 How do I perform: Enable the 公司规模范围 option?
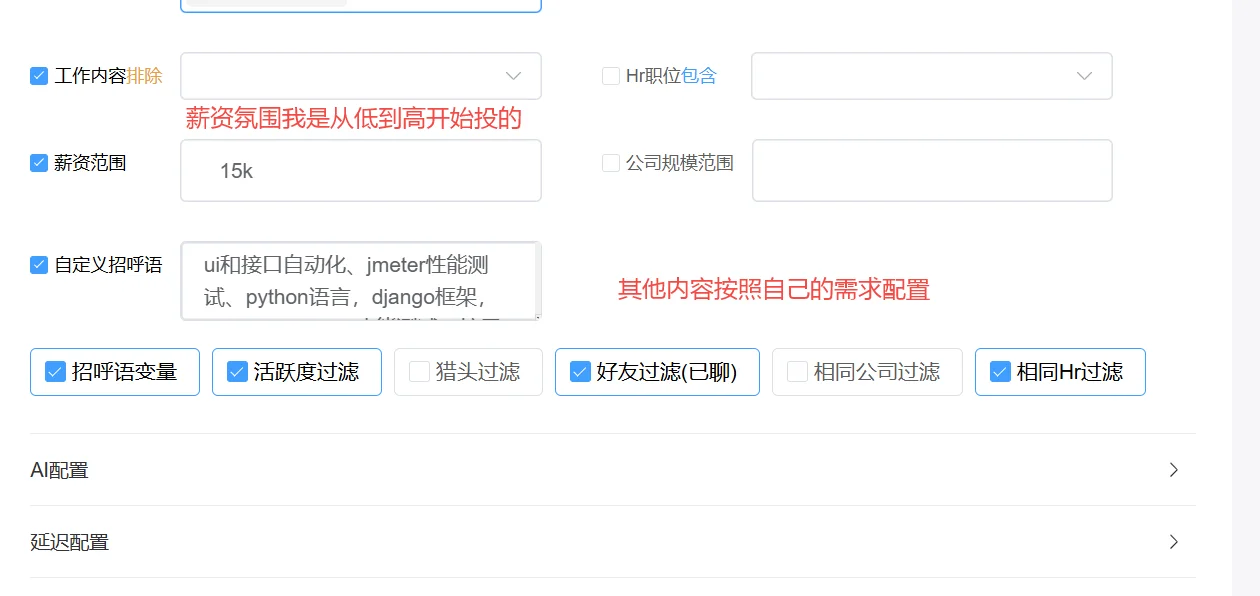610,163
